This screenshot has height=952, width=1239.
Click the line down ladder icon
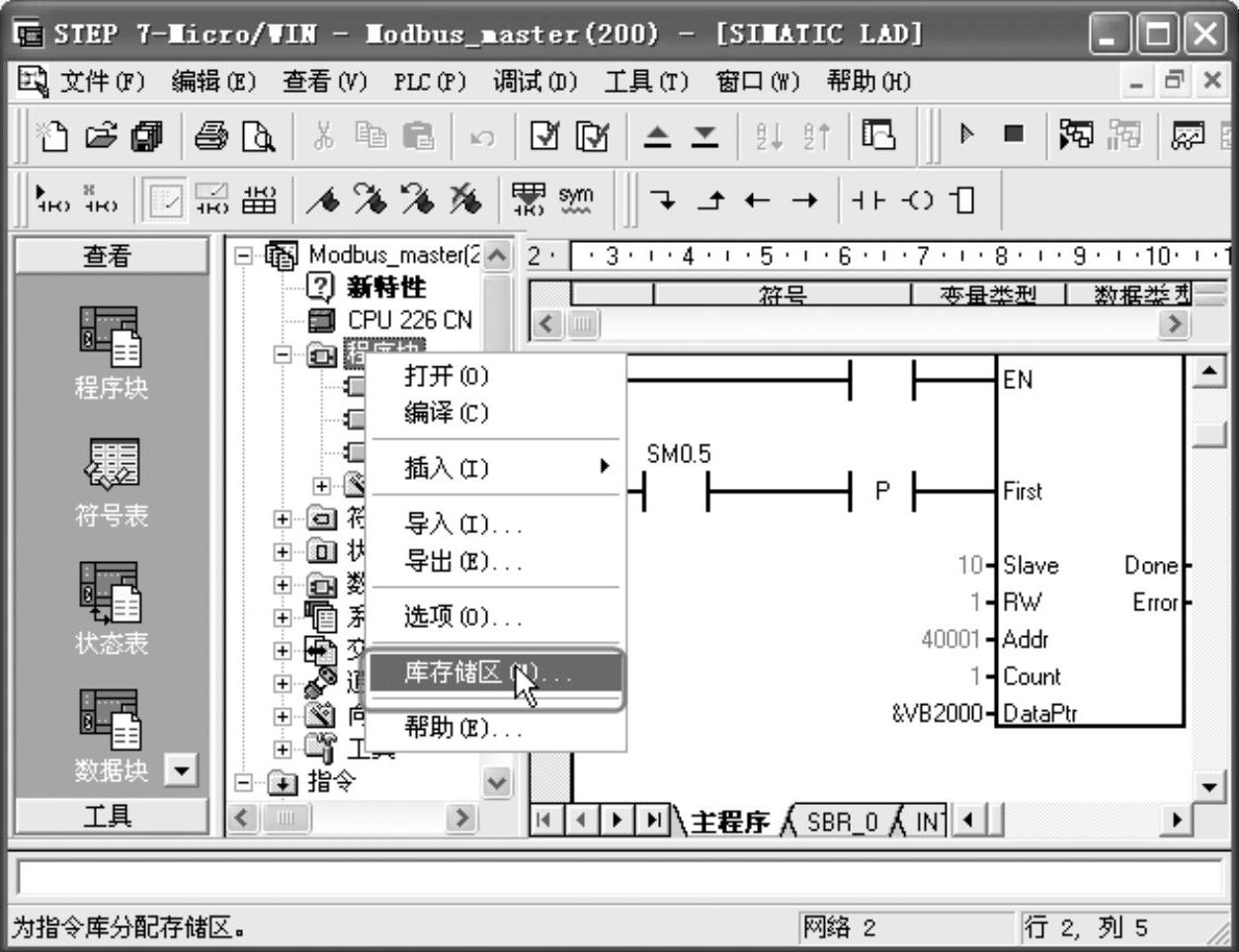[x=663, y=200]
